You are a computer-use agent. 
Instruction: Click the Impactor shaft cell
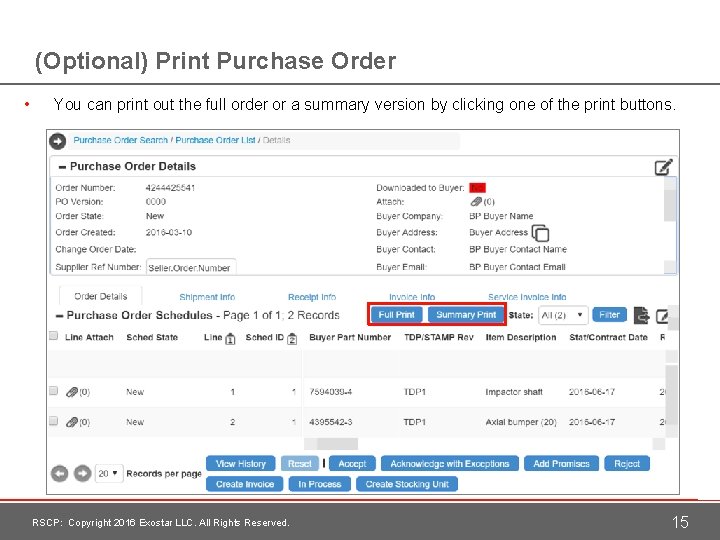pos(514,392)
